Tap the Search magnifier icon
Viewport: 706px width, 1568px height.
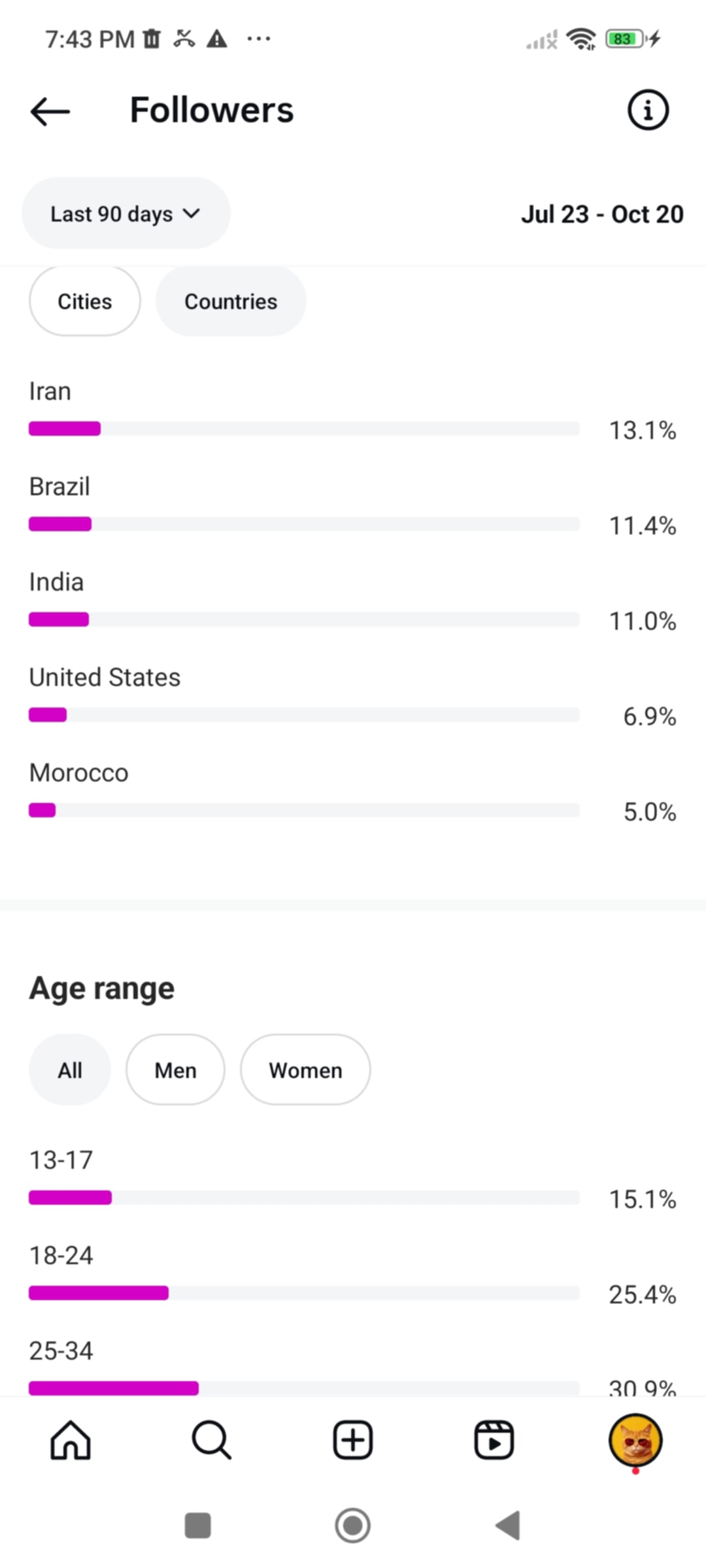click(x=211, y=1440)
